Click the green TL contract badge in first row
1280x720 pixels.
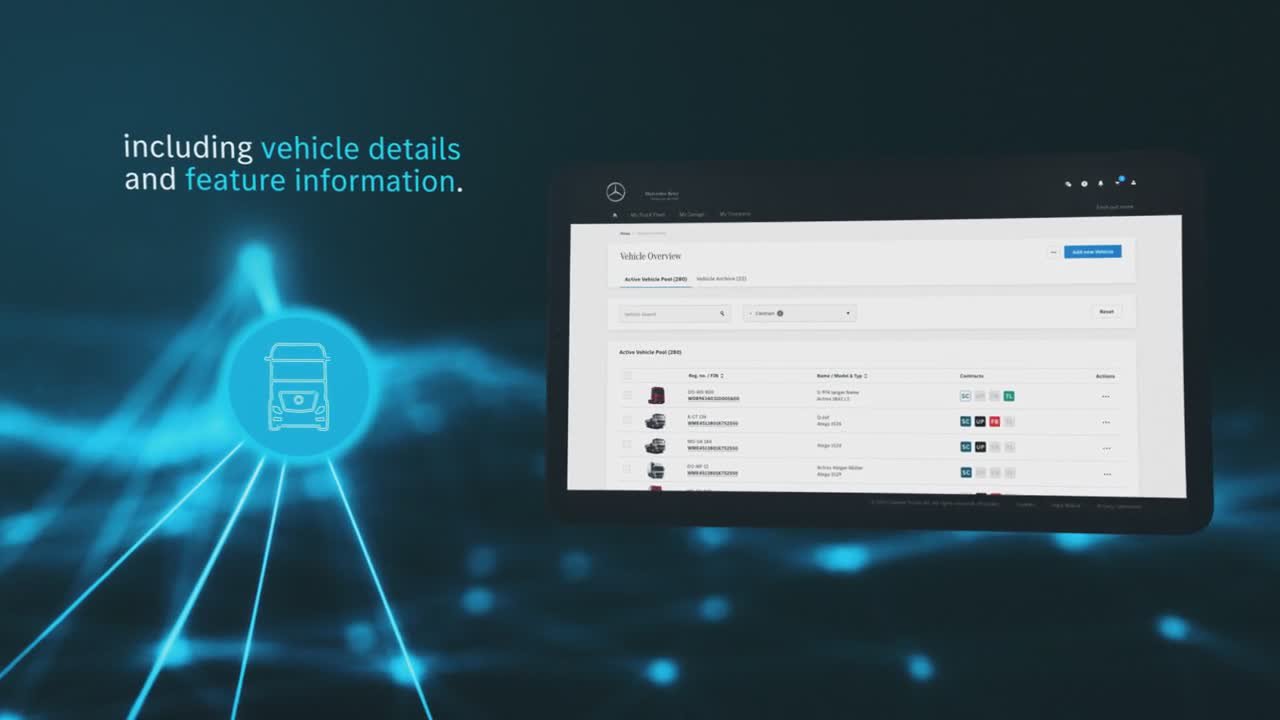(1009, 396)
